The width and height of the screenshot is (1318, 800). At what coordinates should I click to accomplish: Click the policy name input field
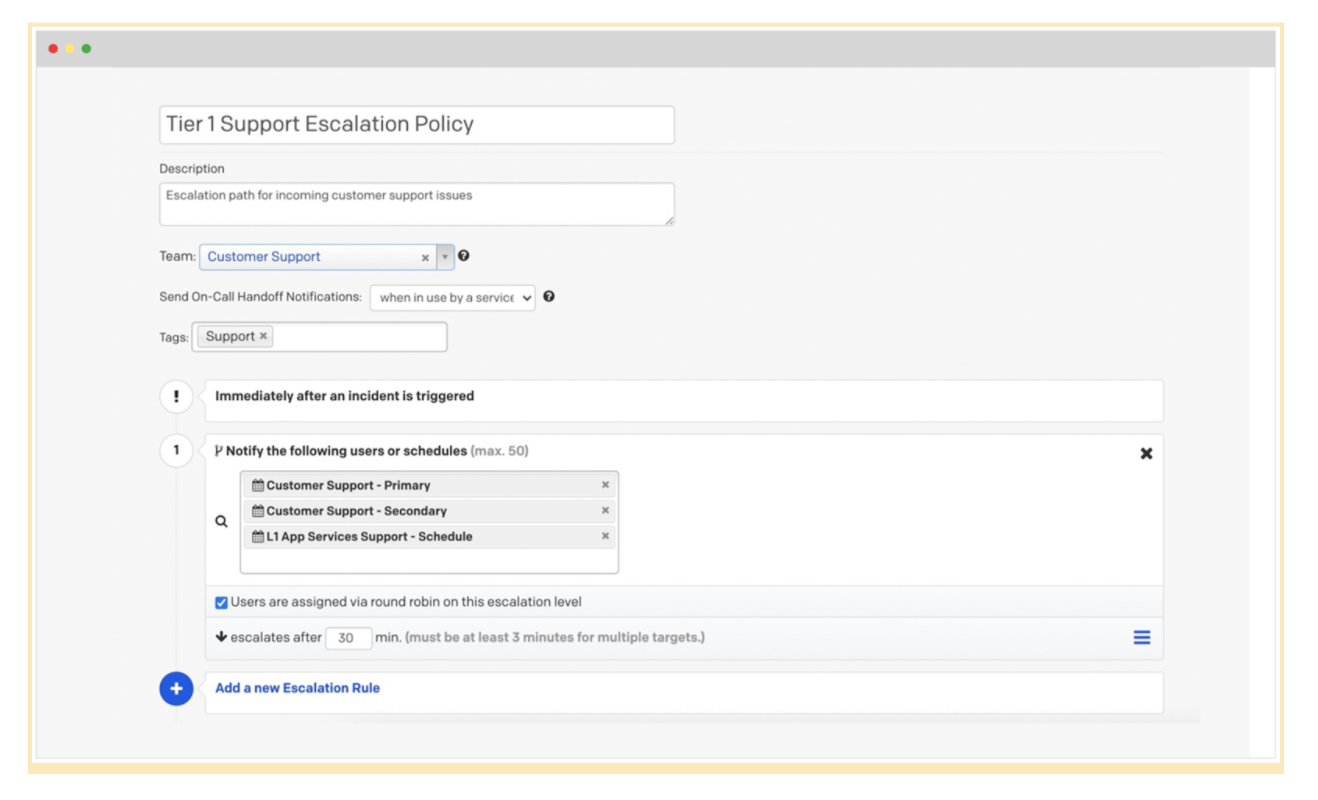tap(416, 125)
